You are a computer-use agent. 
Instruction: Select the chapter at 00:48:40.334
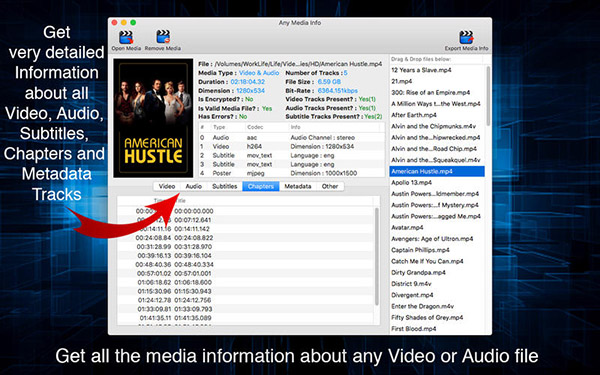245,264
